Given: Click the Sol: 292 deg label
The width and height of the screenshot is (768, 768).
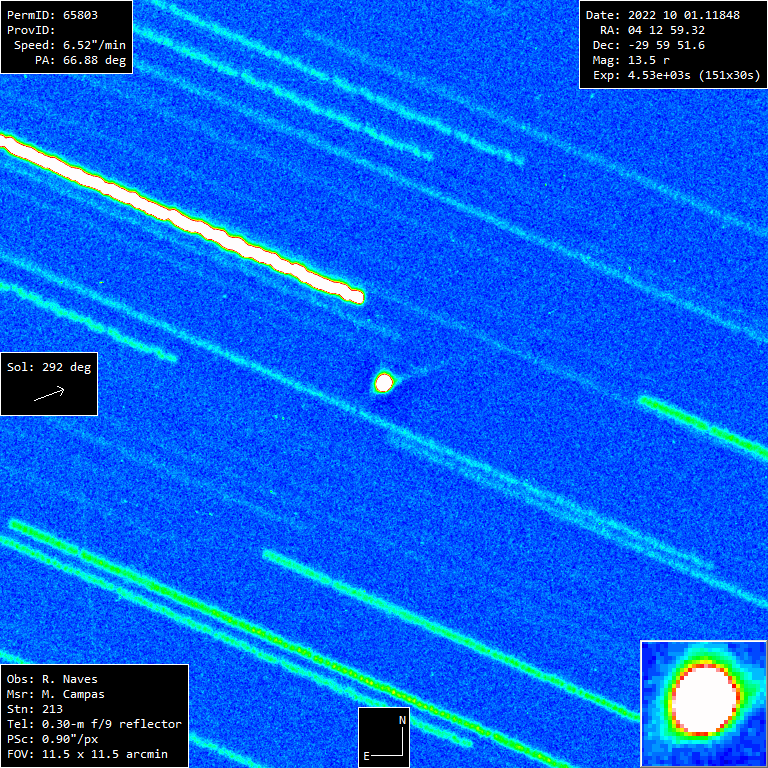Looking at the screenshot, I should 49,367.
